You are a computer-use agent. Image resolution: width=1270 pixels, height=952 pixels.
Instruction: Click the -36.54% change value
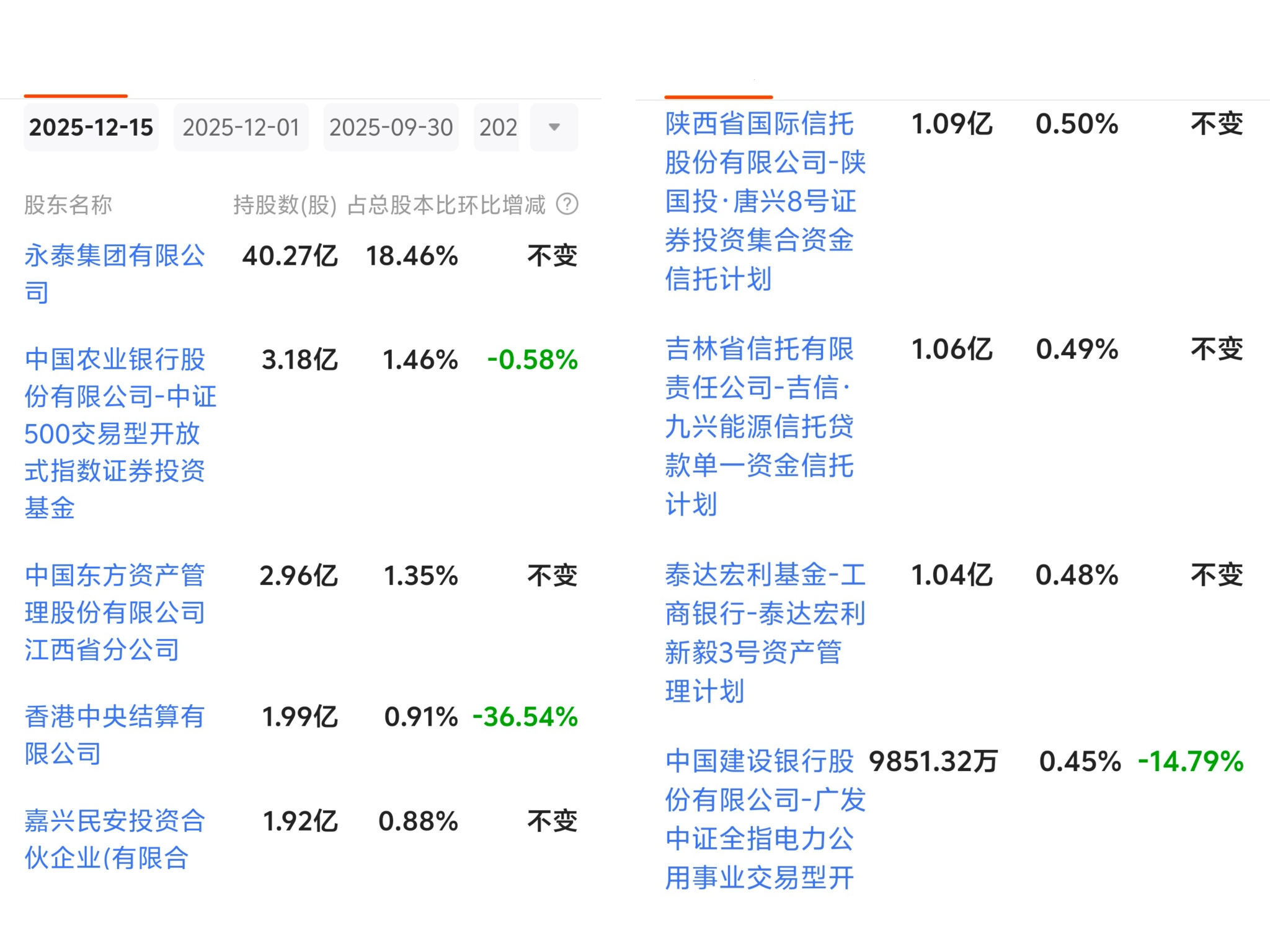click(x=525, y=717)
